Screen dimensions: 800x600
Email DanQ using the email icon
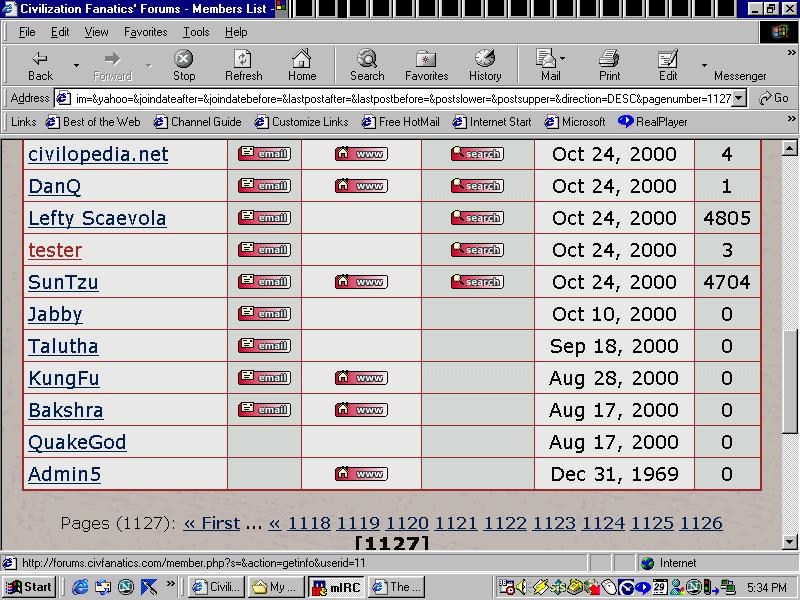(x=264, y=186)
